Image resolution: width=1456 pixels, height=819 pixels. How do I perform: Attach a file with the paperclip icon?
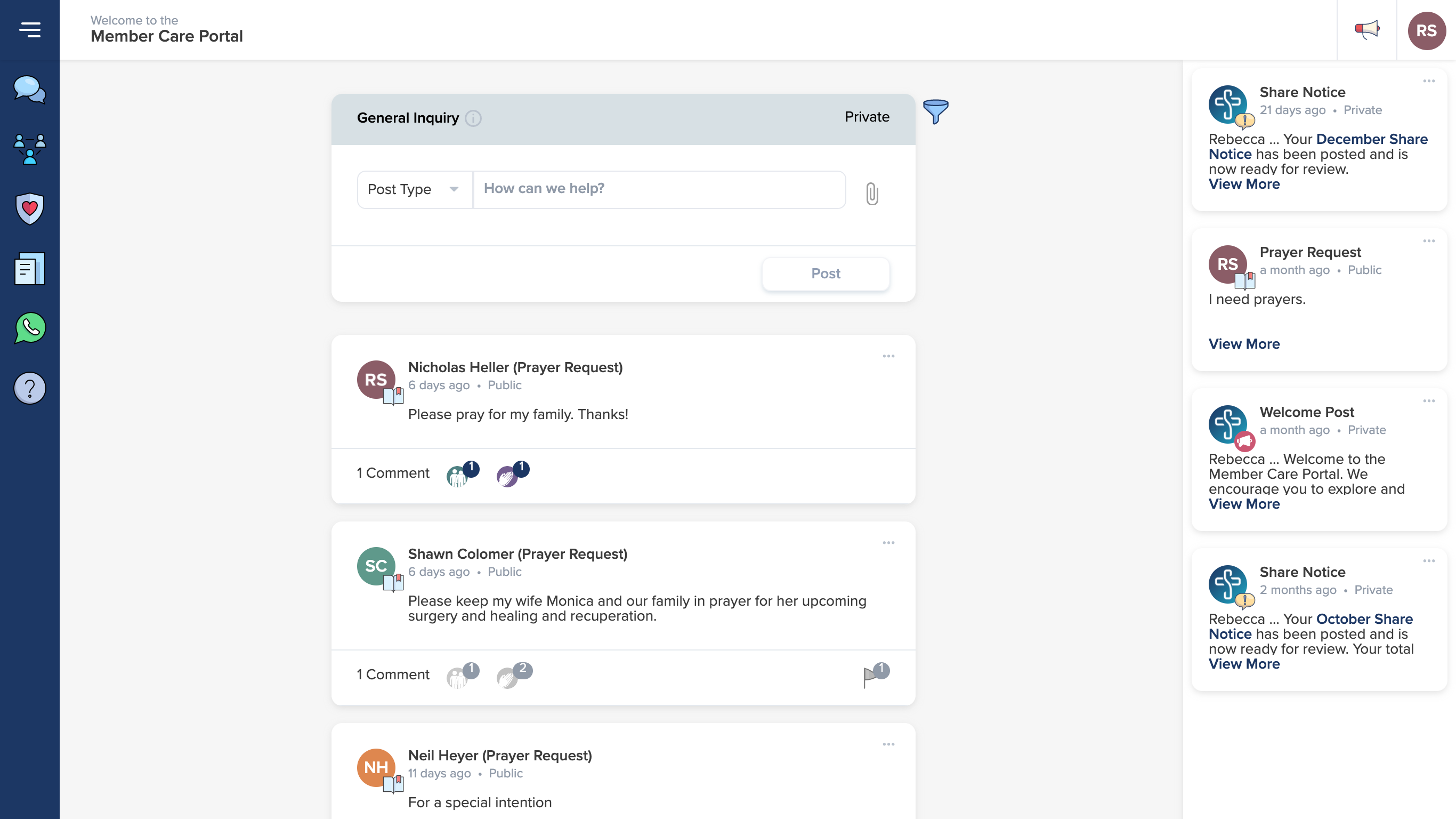coord(871,194)
